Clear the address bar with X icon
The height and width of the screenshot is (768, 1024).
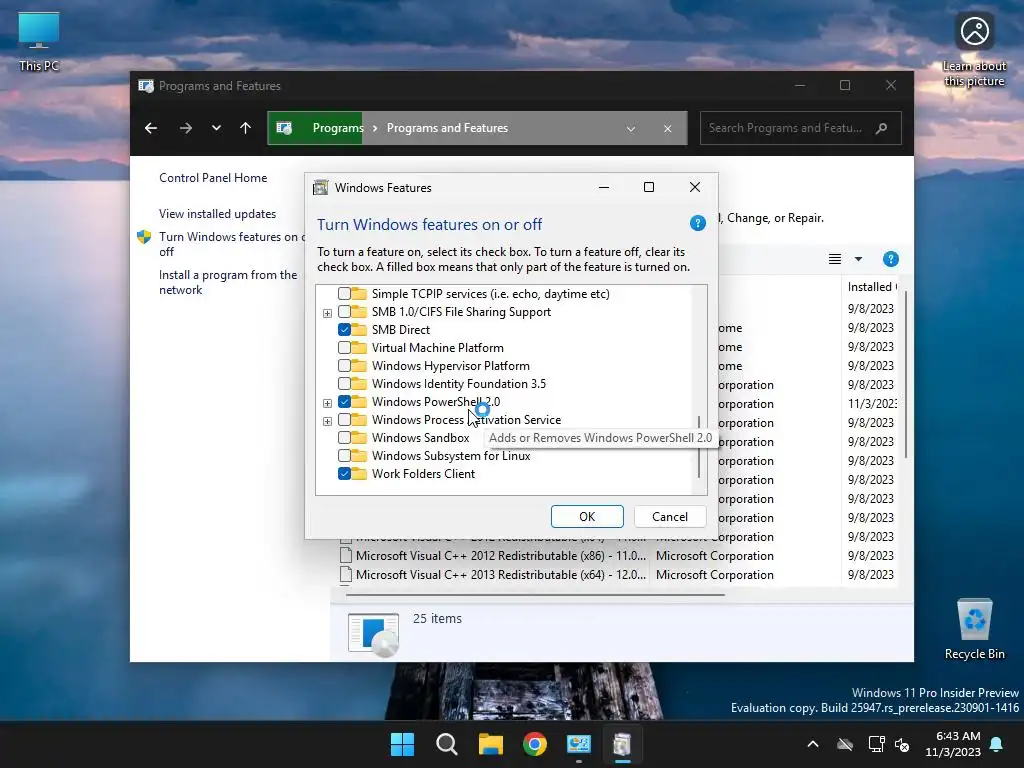point(667,129)
